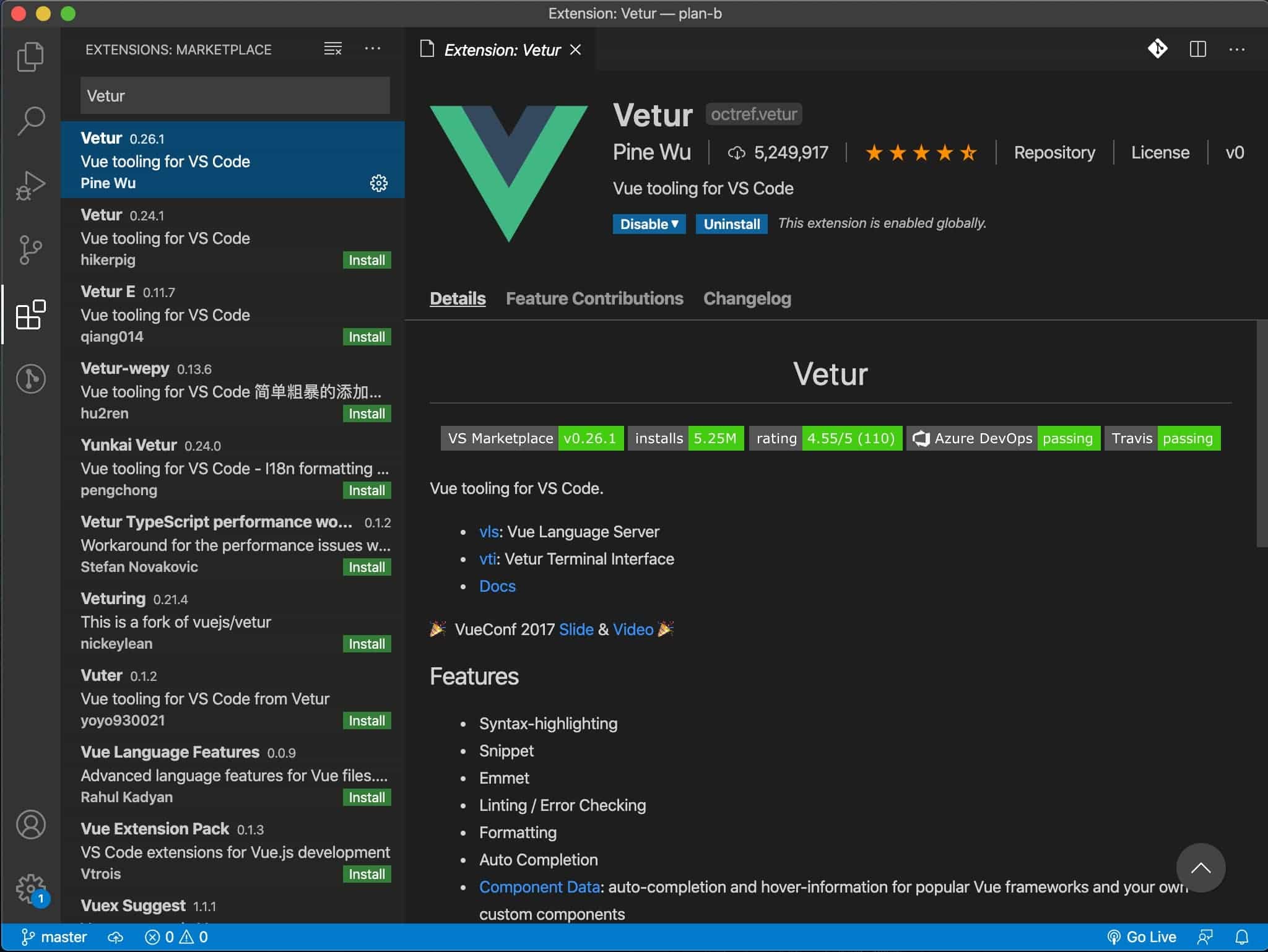Open the Disable dropdown for Vetur
Screen dimensions: 1268x952
[x=649, y=224]
